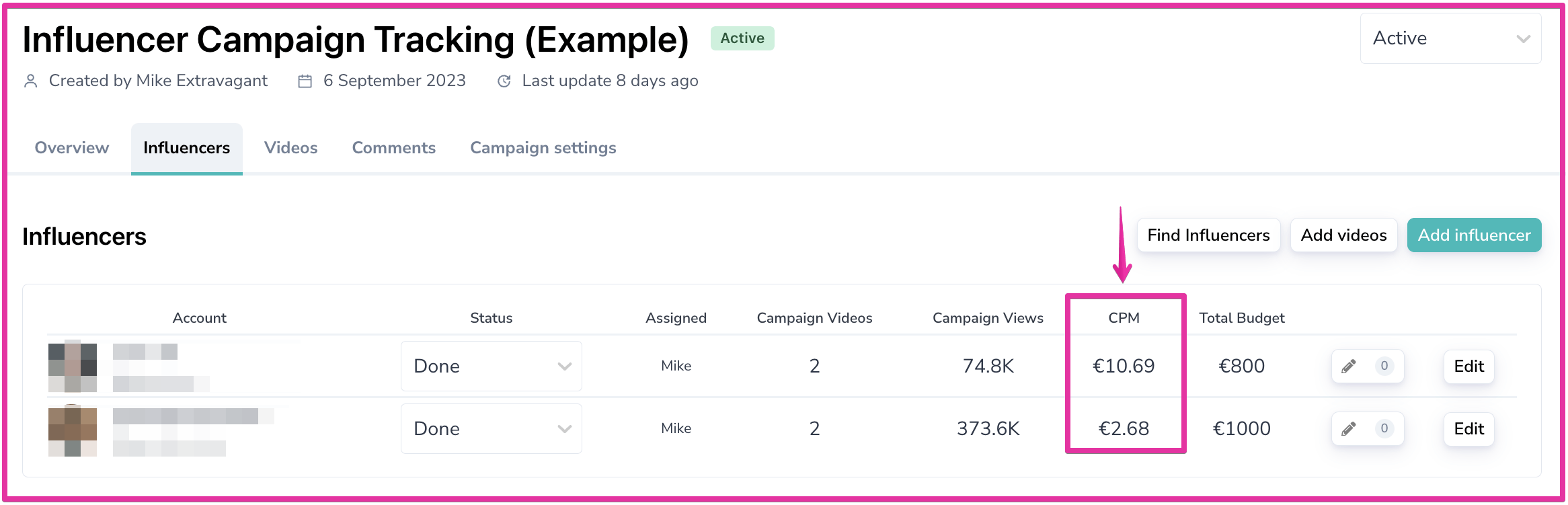Click the calendar date icon
Viewport: 1568px width, 505px height.
[305, 81]
